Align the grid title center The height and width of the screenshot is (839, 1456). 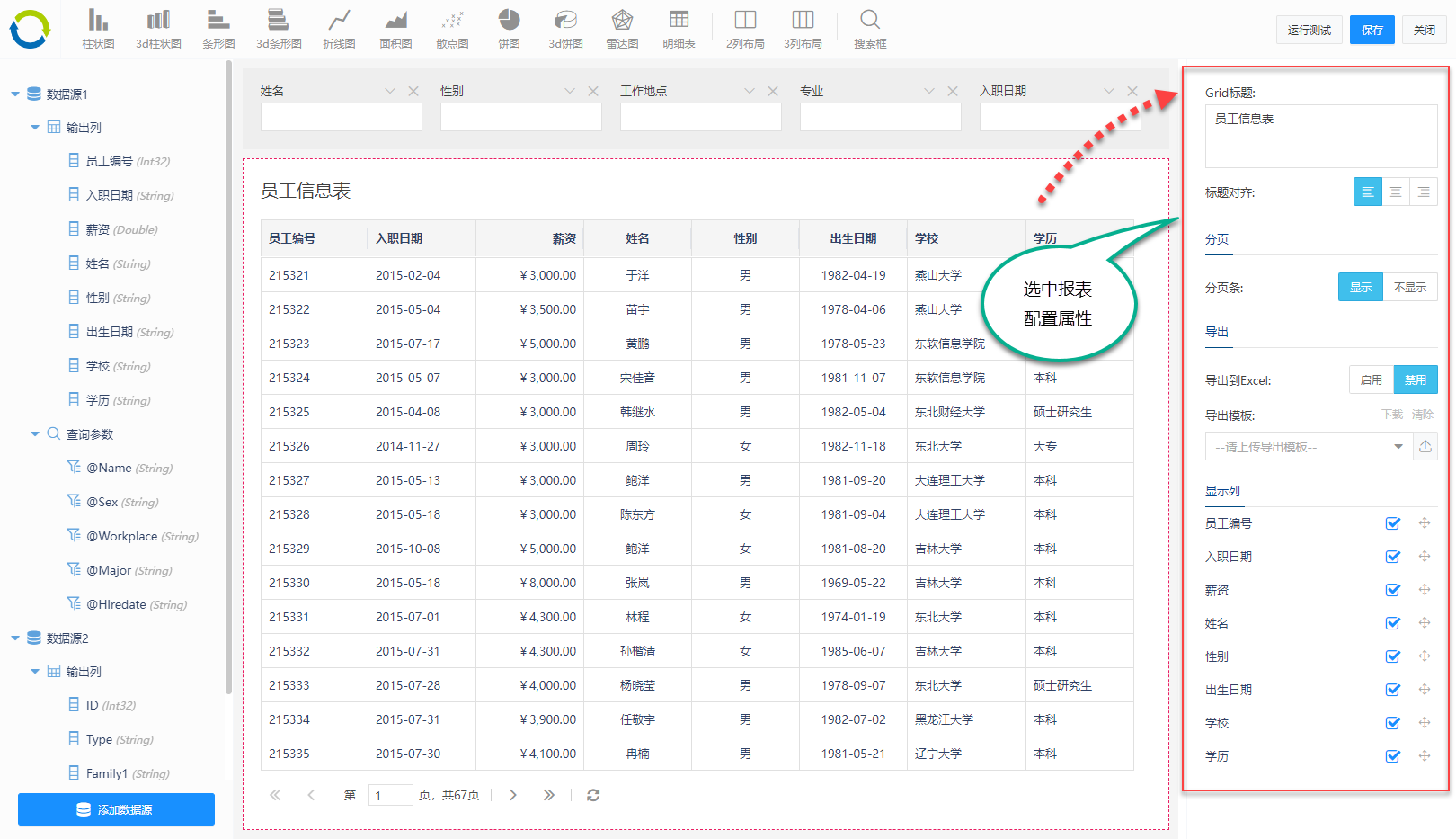pos(1396,192)
